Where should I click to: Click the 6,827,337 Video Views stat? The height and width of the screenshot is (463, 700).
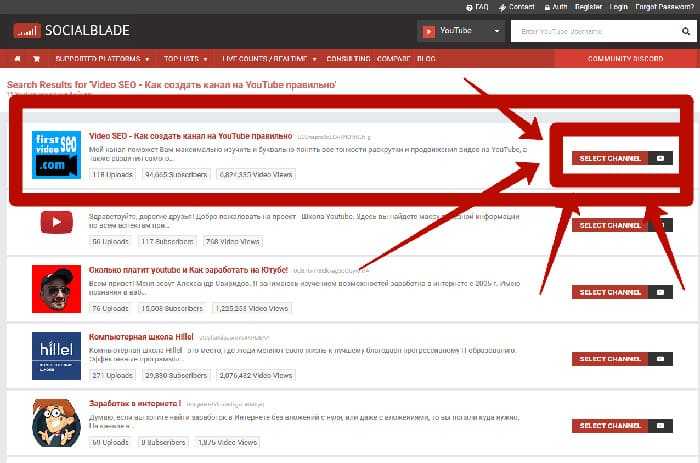256,175
